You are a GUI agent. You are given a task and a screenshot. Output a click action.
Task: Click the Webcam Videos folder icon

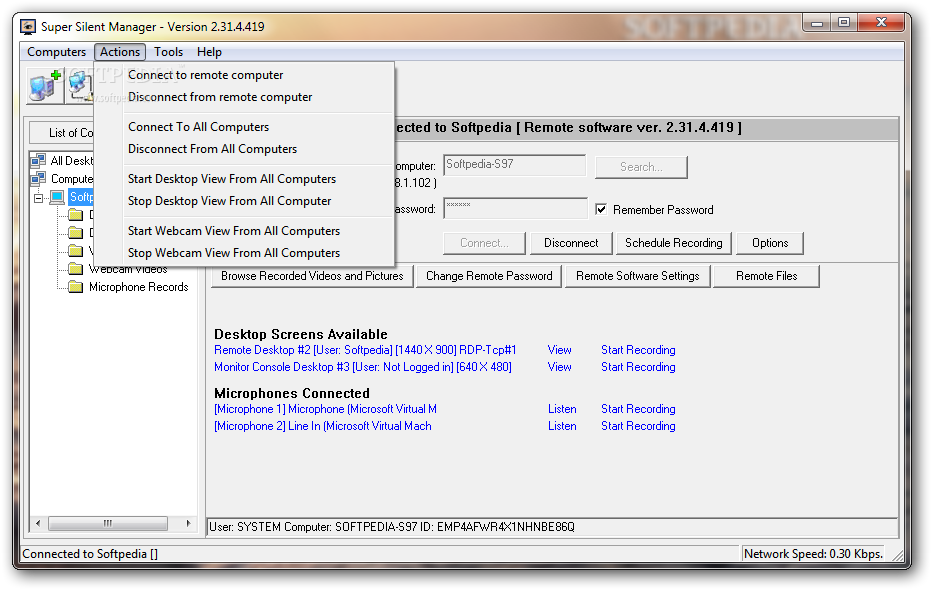(x=75, y=269)
